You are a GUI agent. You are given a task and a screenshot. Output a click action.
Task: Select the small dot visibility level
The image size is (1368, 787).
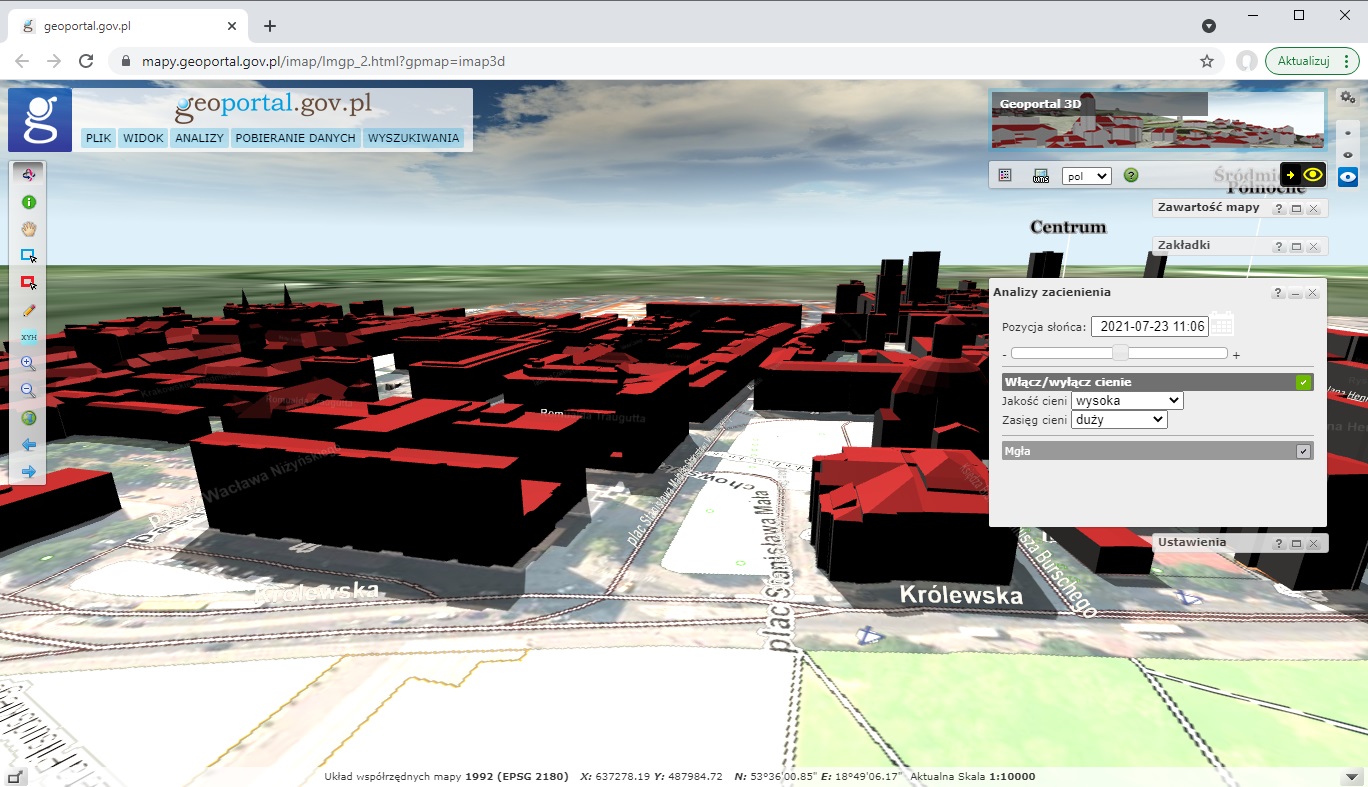point(1348,132)
